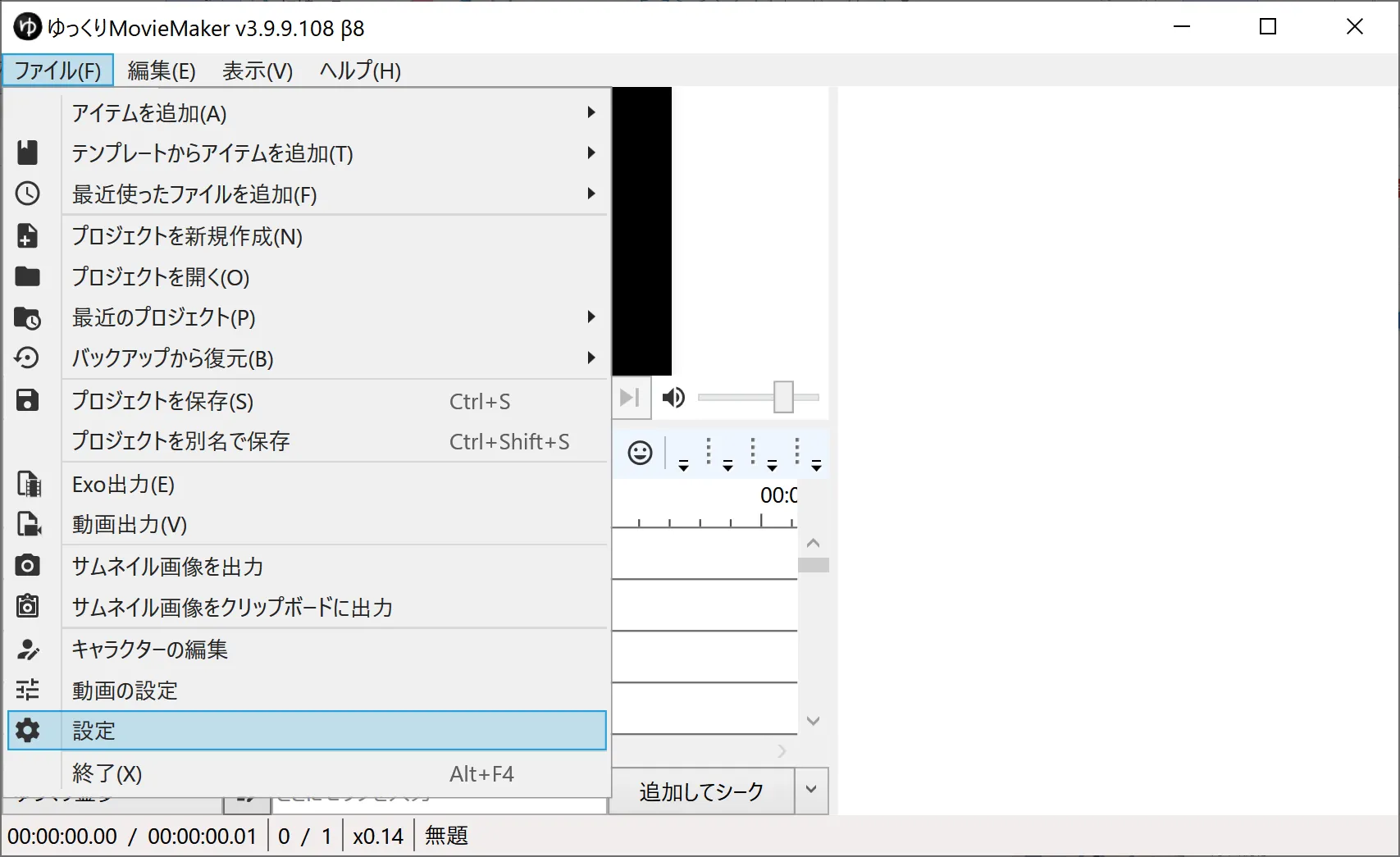1400x857 pixels.
Task: Click the speaker volume icon
Action: click(x=673, y=398)
